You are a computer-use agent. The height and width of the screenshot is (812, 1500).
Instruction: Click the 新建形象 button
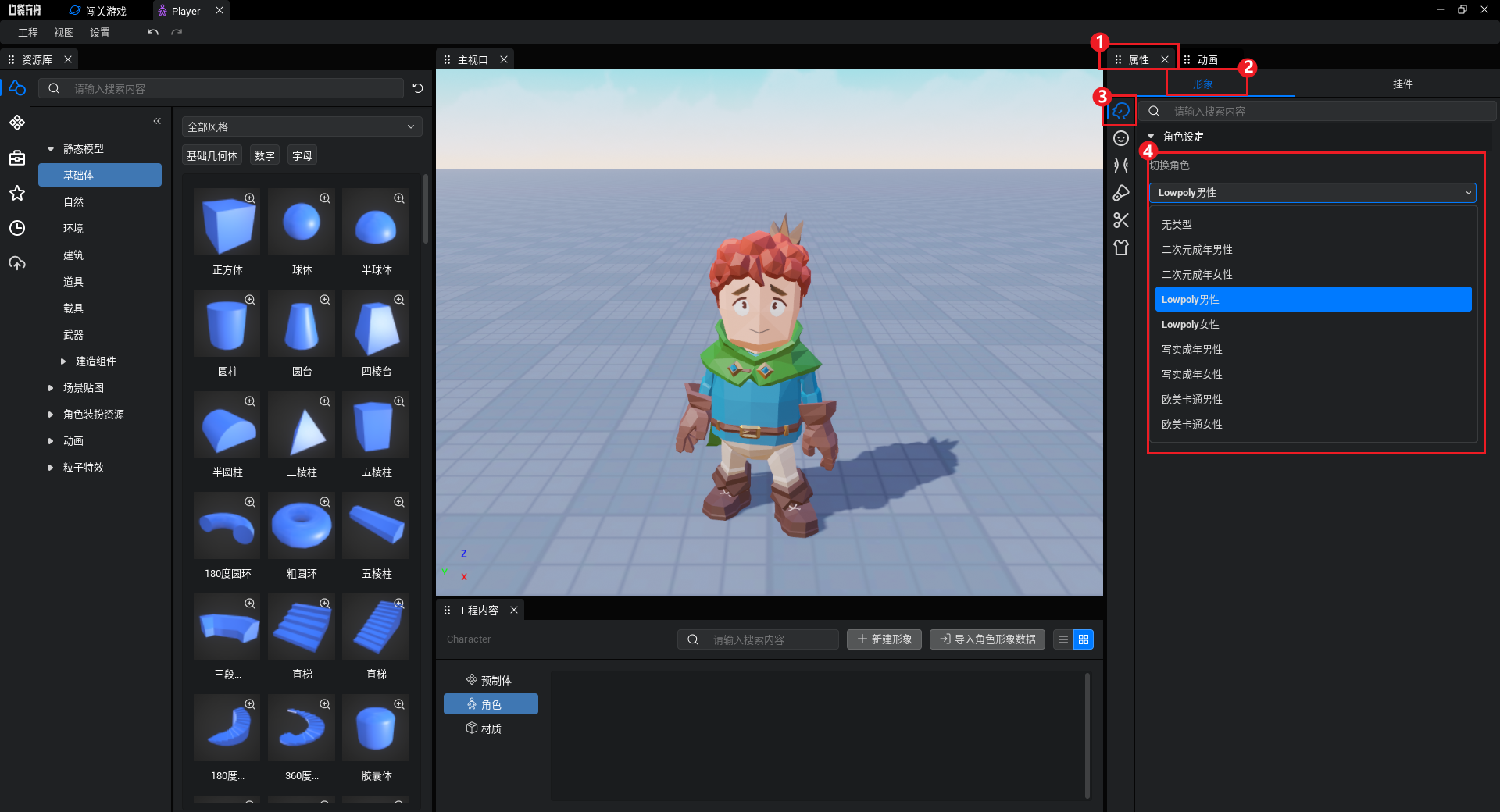884,639
